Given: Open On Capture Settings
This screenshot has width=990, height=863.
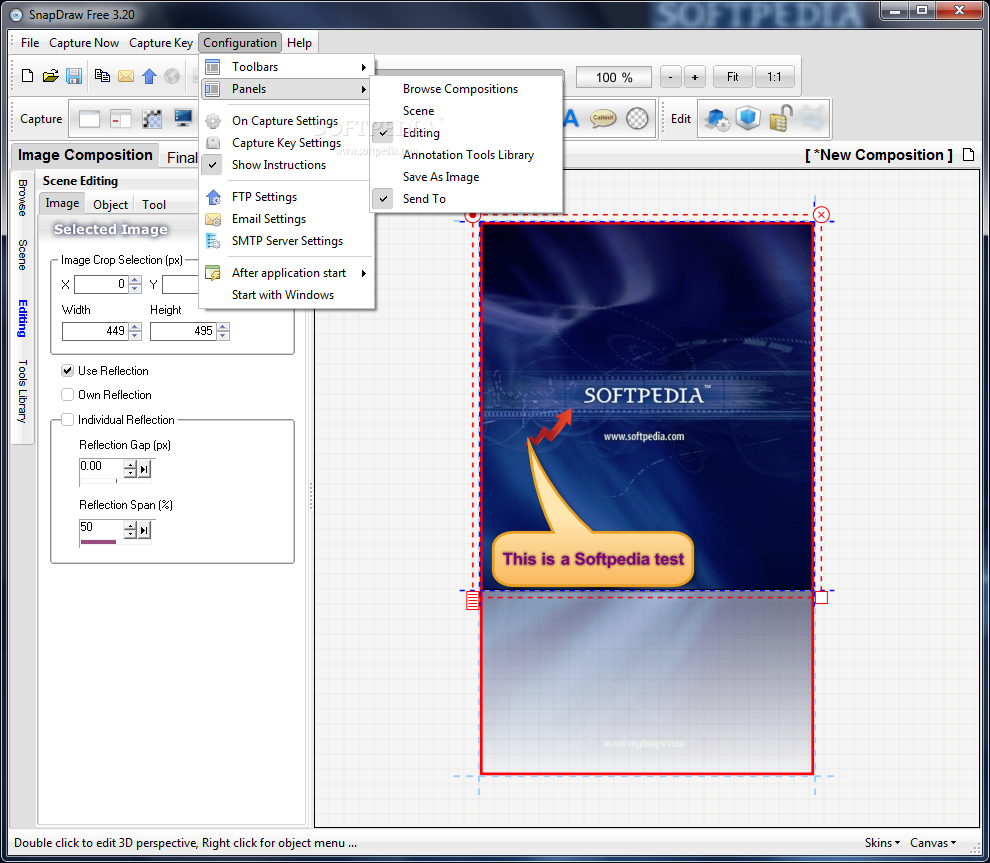Looking at the screenshot, I should [x=287, y=121].
